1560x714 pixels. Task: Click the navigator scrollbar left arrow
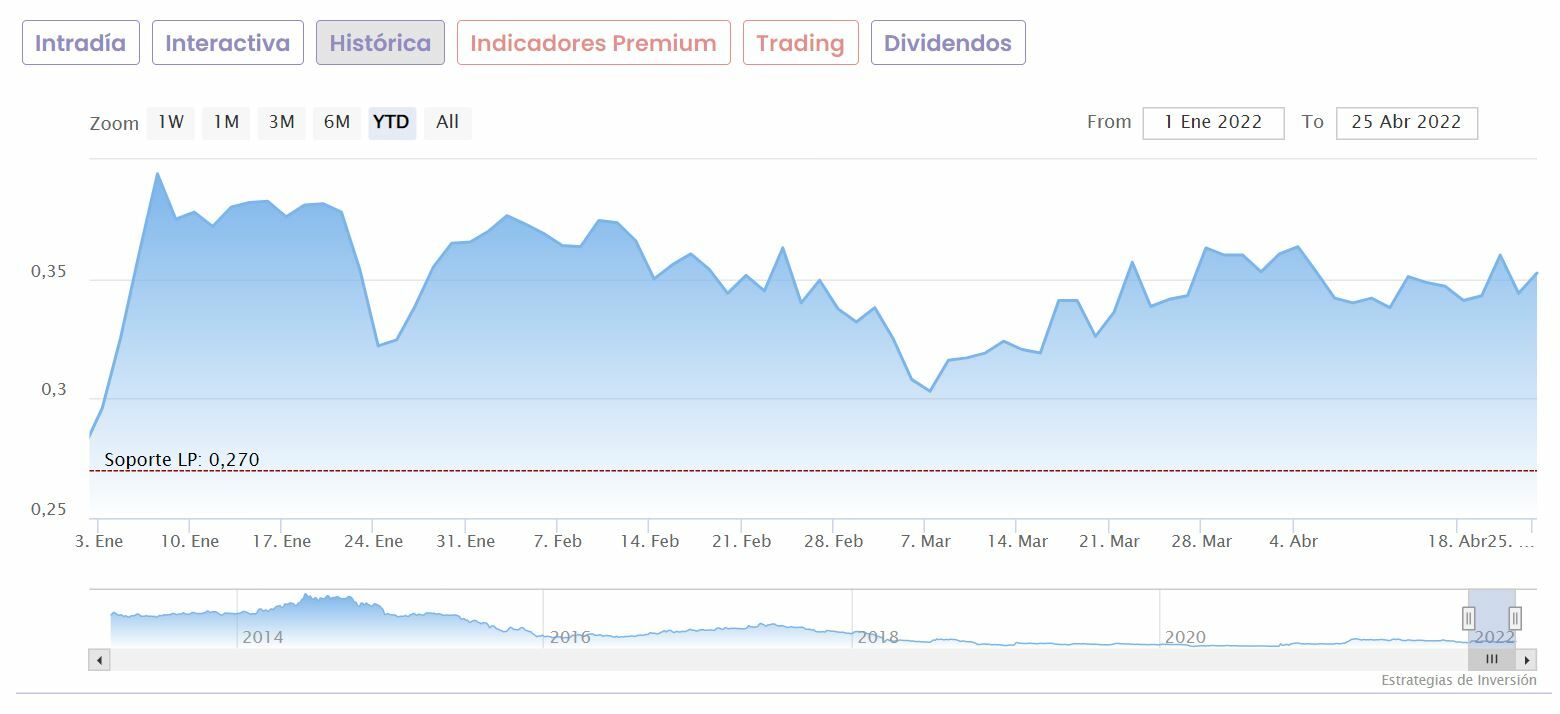99,660
